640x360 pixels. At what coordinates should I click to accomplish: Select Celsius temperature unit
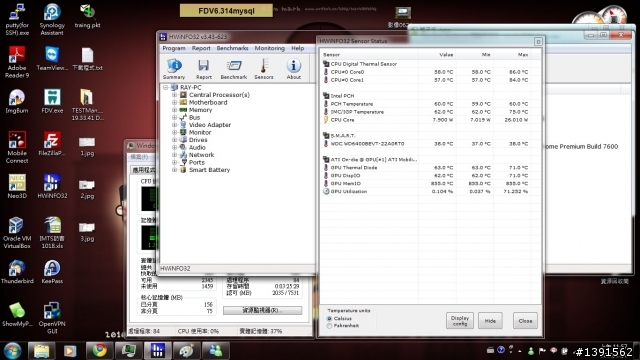pos(329,318)
